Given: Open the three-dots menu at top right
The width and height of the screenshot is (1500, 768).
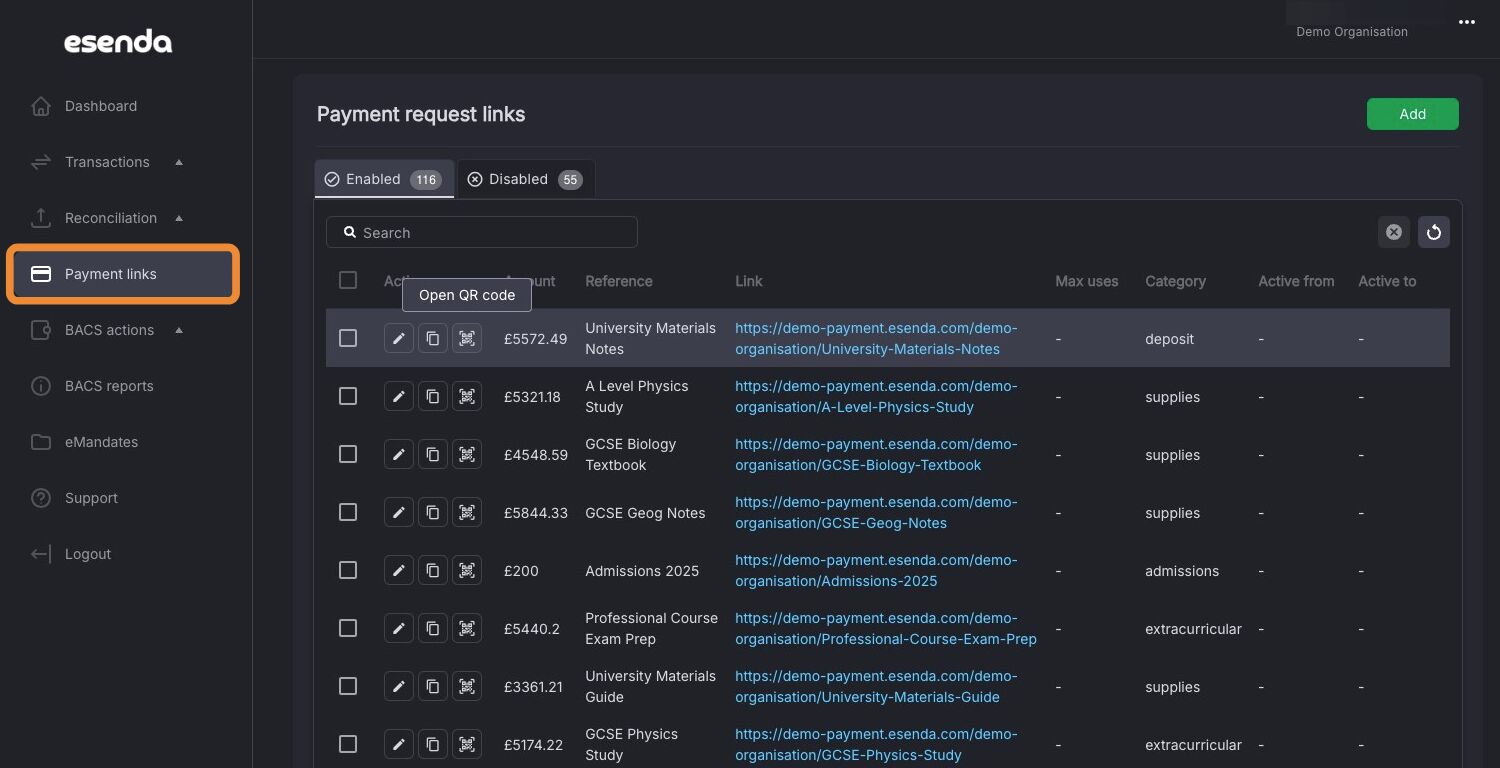Looking at the screenshot, I should pyautogui.click(x=1467, y=22).
